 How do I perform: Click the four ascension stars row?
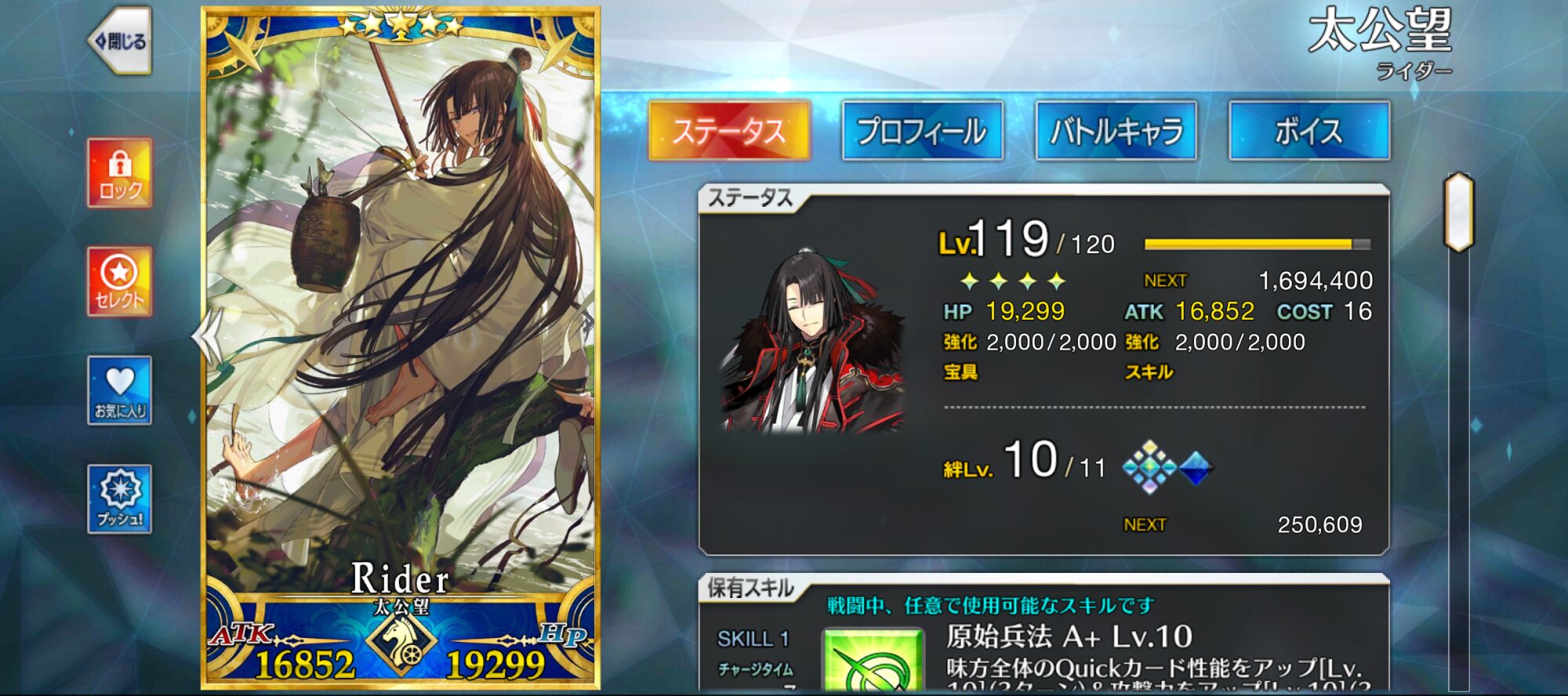click(x=1013, y=281)
